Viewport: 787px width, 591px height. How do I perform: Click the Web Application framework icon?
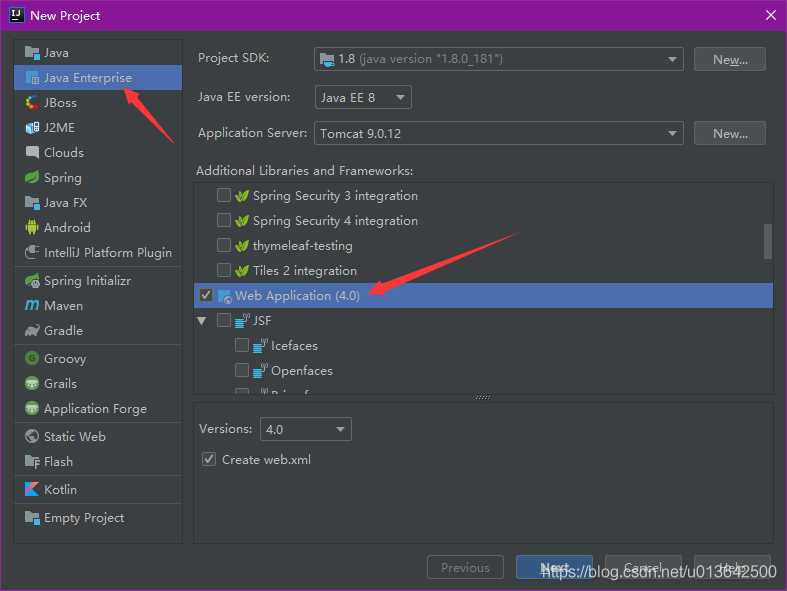coord(225,296)
